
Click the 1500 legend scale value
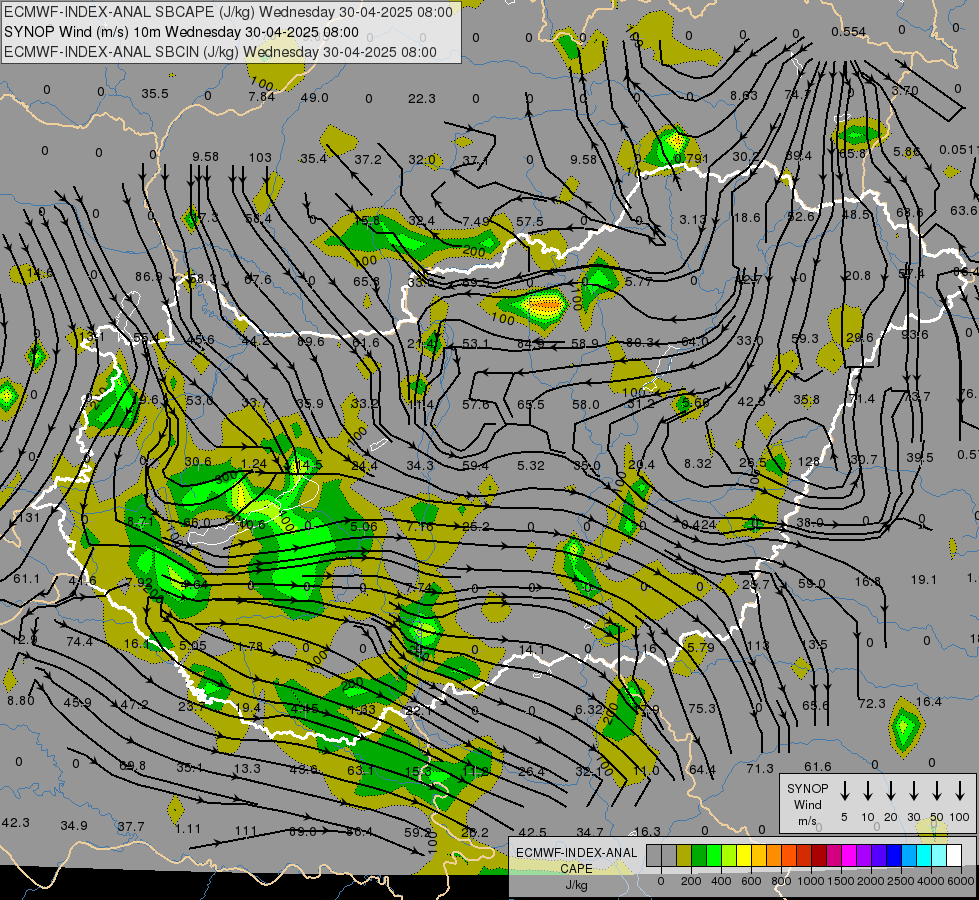click(840, 881)
